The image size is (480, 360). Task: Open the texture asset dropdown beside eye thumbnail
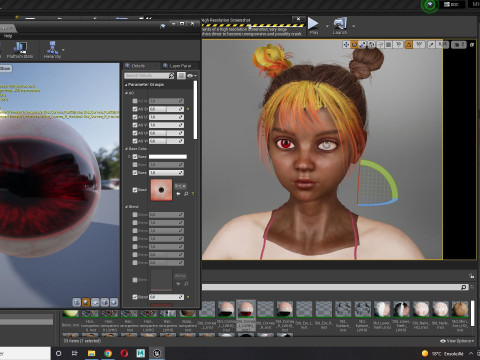pyautogui.click(x=180, y=186)
